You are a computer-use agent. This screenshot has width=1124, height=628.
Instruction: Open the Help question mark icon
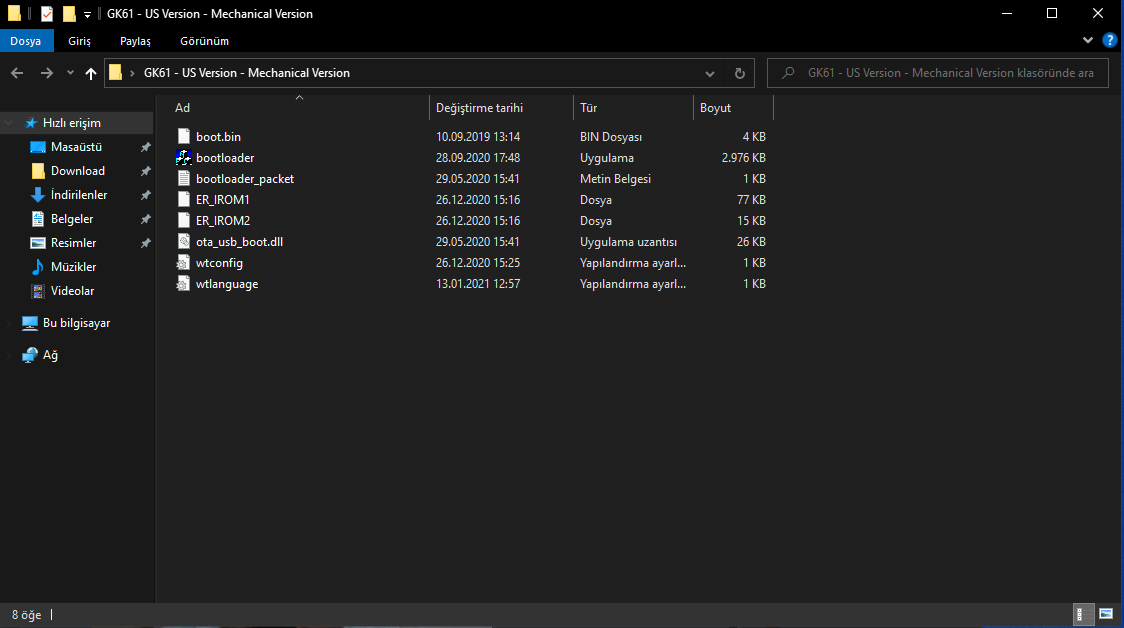coord(1109,41)
